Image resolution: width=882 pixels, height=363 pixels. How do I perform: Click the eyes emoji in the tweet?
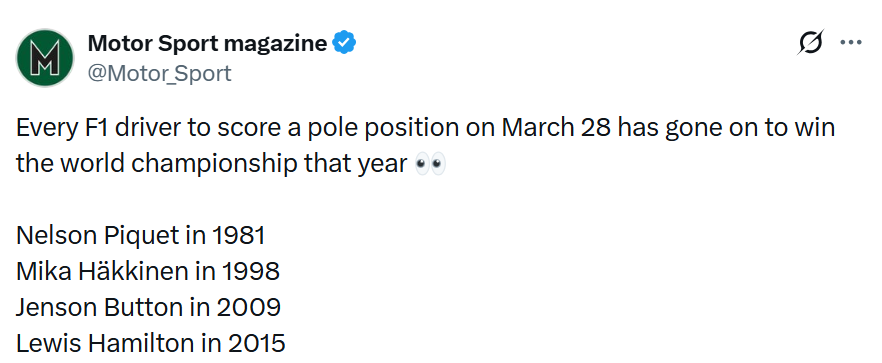pyautogui.click(x=430, y=164)
